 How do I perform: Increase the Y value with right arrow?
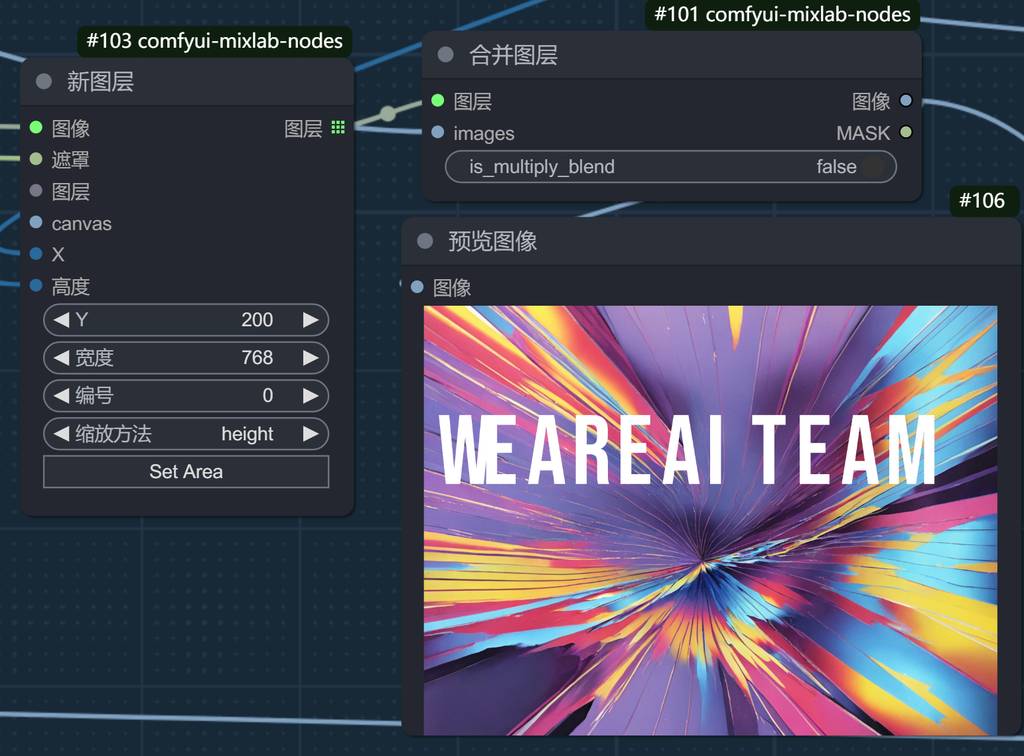click(x=310, y=320)
